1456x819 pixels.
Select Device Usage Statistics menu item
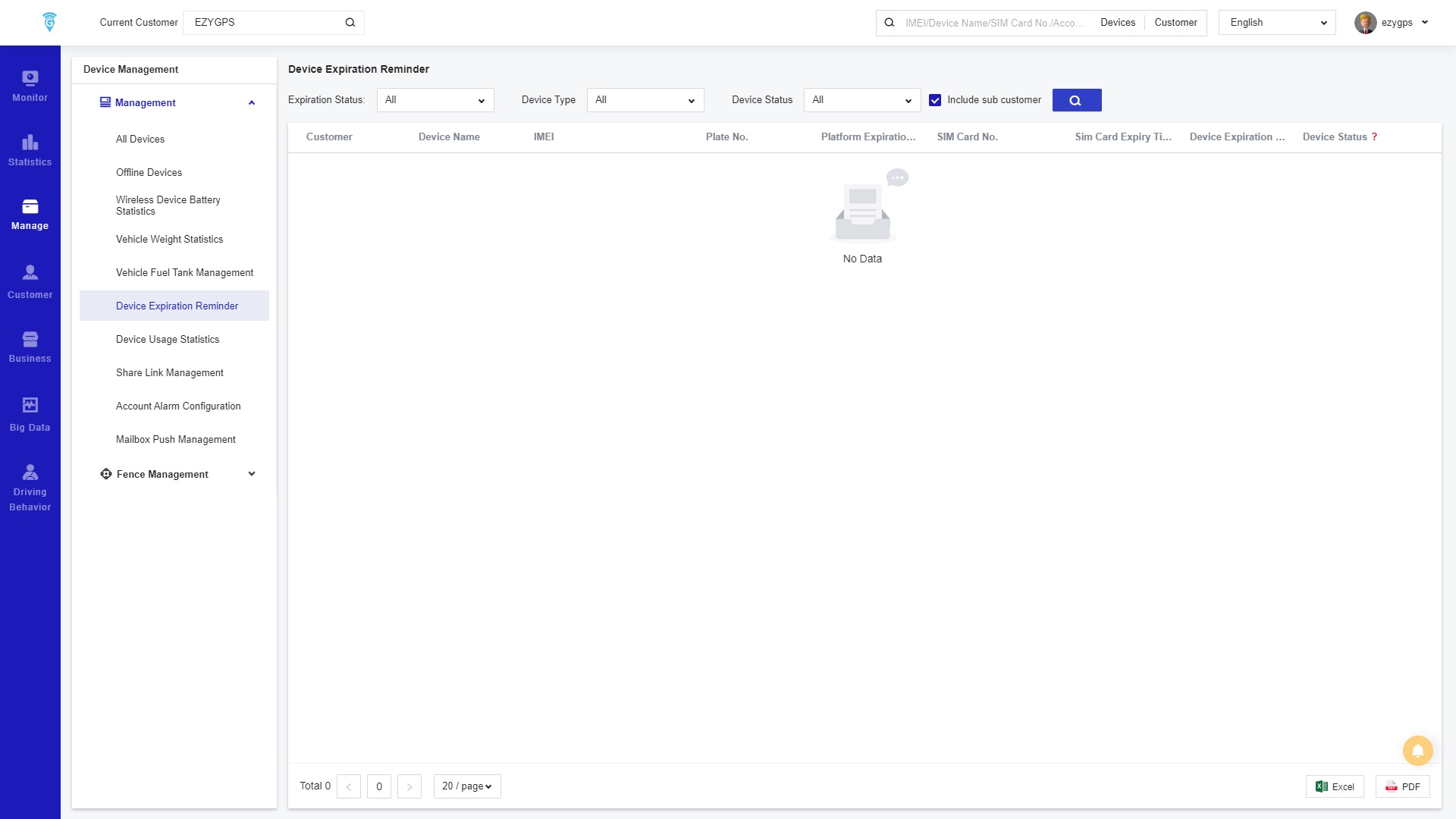click(168, 340)
